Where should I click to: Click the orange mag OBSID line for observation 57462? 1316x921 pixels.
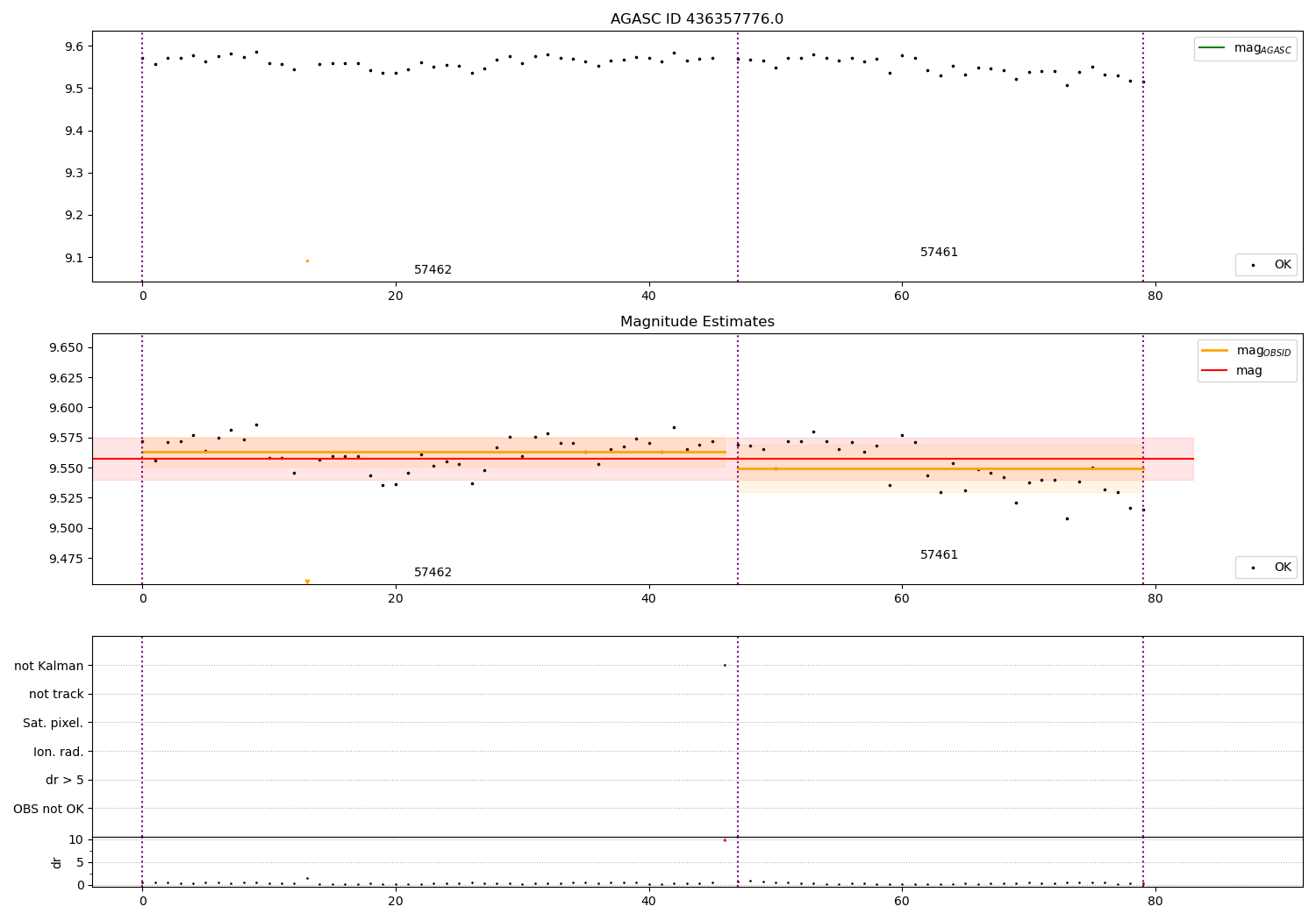tap(434, 452)
